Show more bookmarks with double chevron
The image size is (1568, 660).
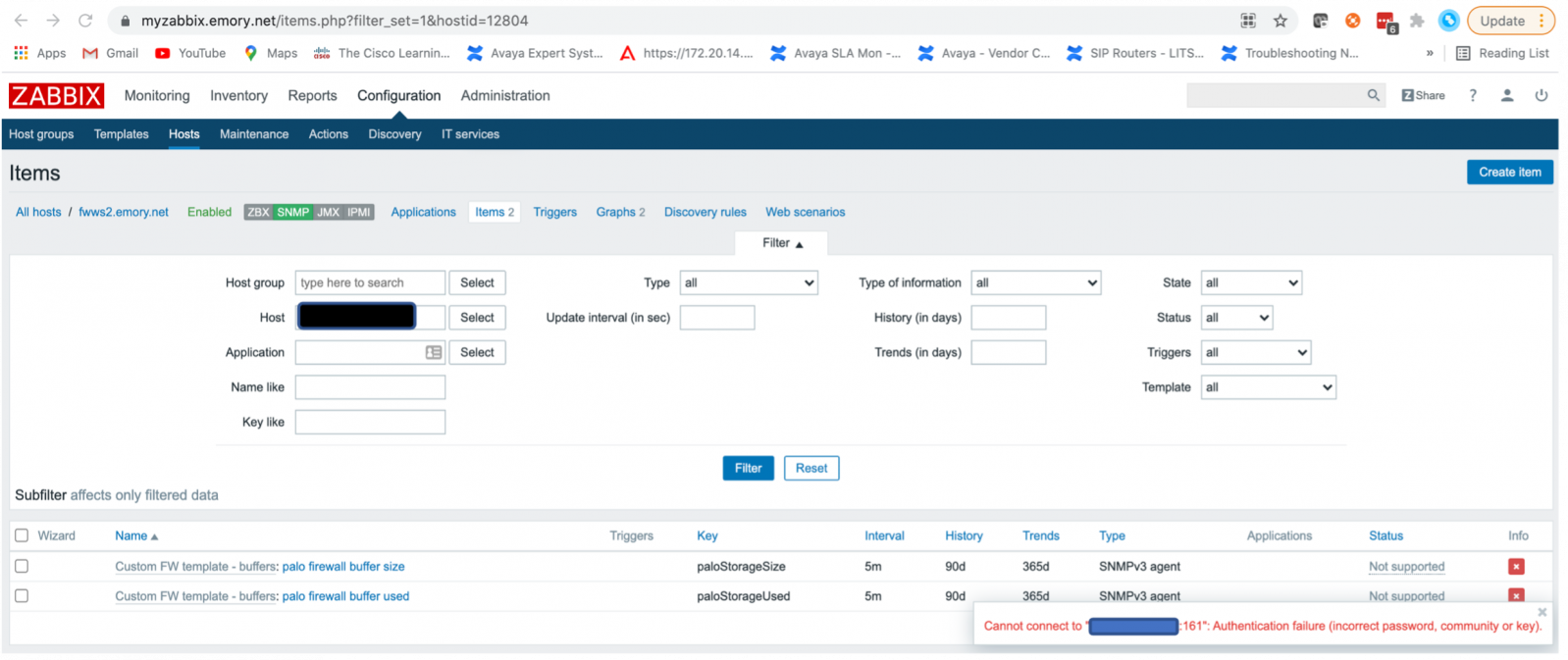(x=1430, y=53)
